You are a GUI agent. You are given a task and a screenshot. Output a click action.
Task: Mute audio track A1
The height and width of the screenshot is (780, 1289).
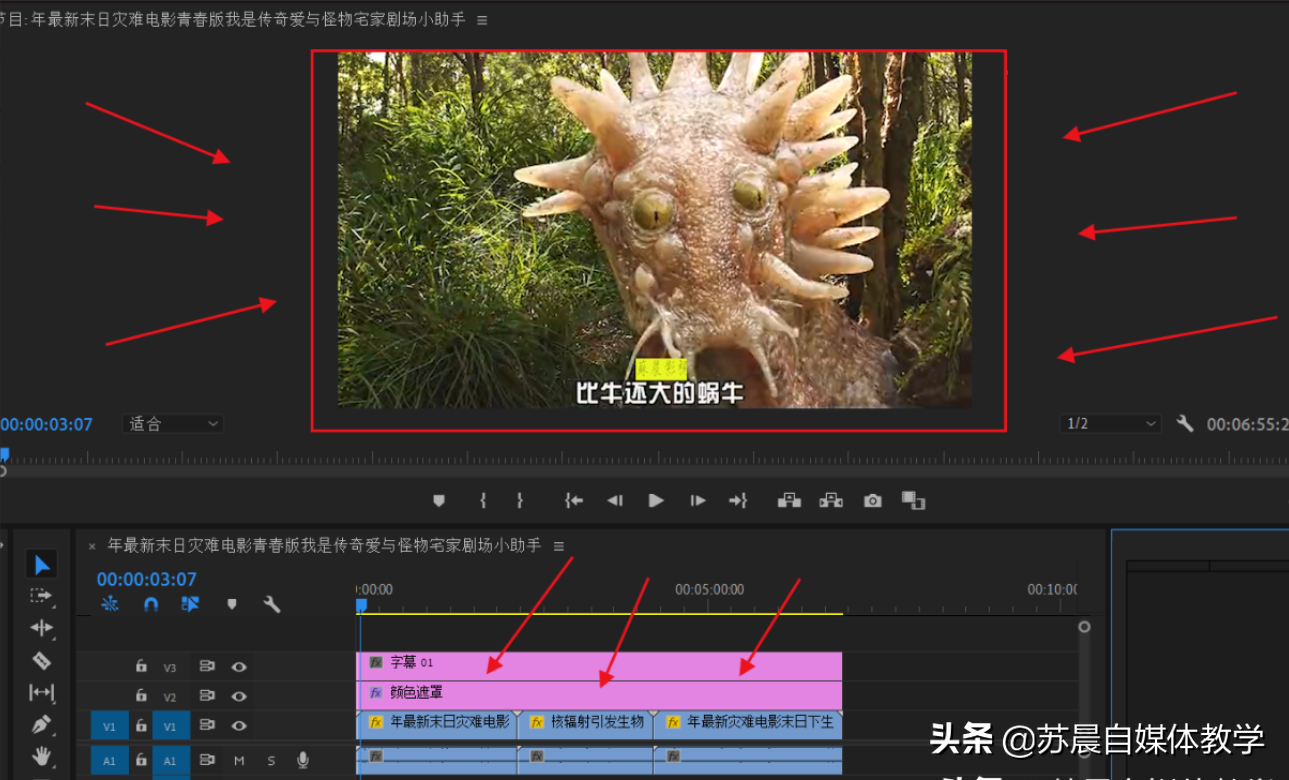pos(239,761)
